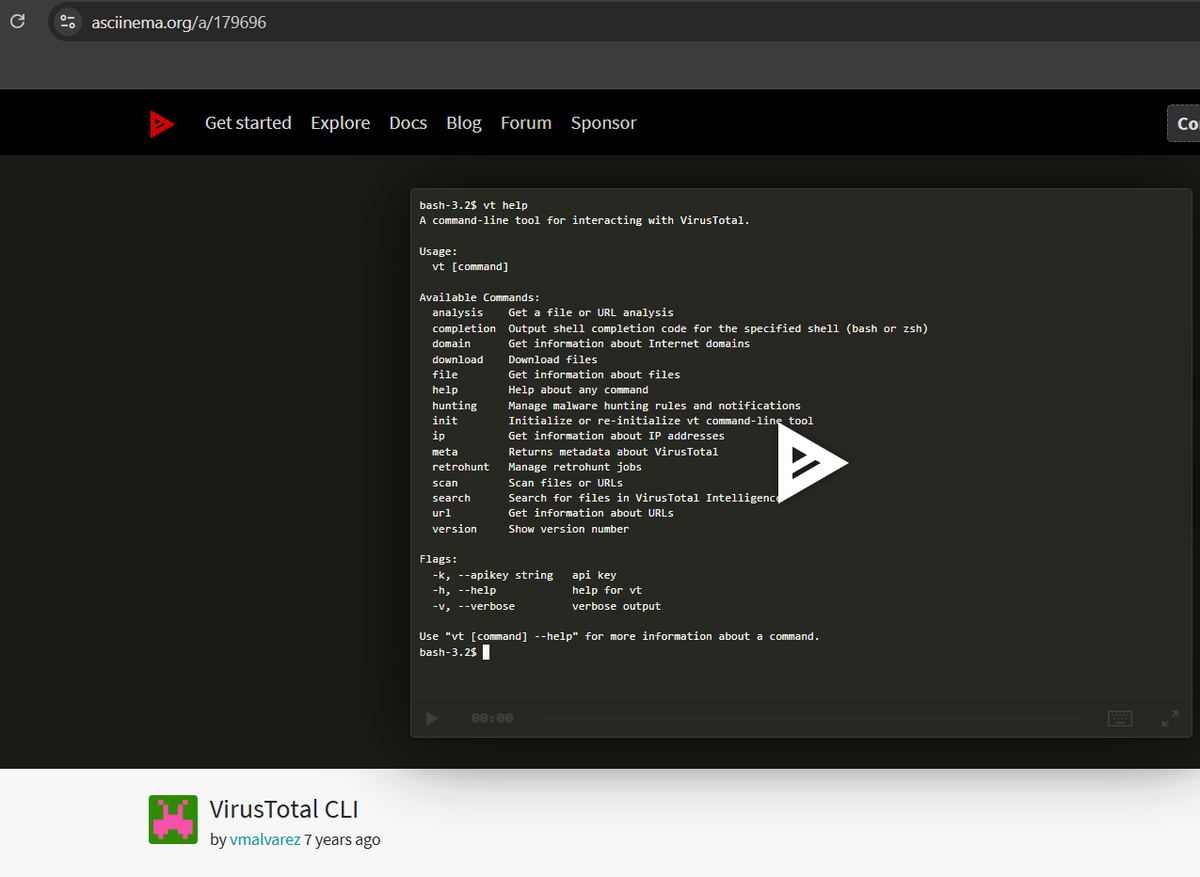The width and height of the screenshot is (1200, 877).
Task: Click the partially visible button at top right
Action: point(1184,123)
